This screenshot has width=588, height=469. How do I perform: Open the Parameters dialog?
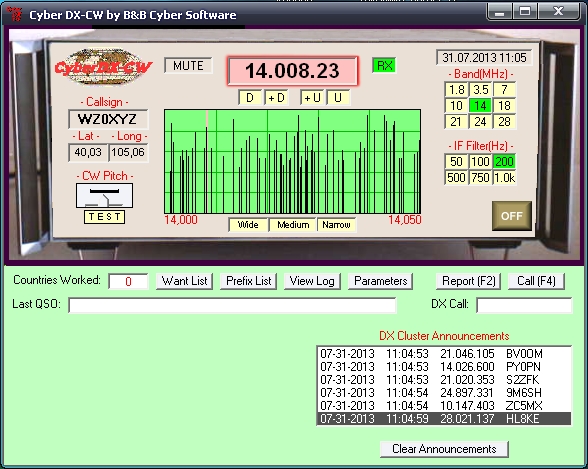tap(381, 281)
